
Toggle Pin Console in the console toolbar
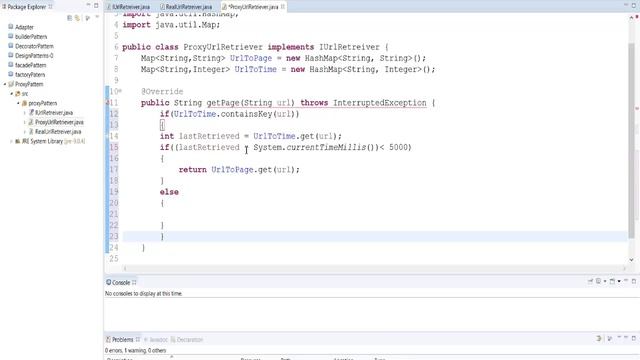590,281
